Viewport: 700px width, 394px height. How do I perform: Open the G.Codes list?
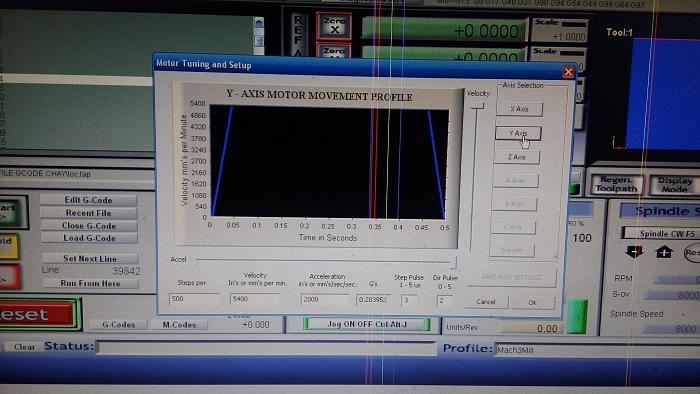(x=119, y=324)
